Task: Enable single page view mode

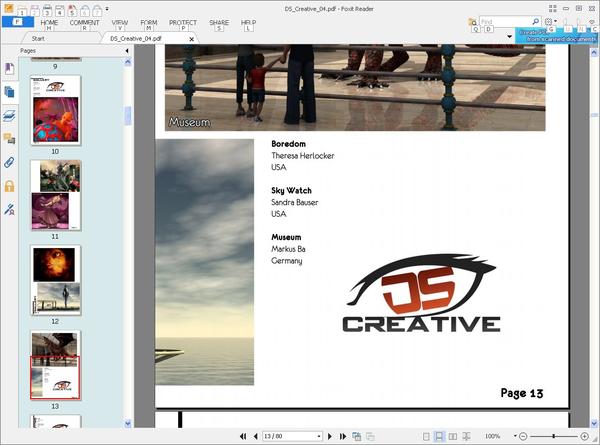Action: tap(426, 436)
